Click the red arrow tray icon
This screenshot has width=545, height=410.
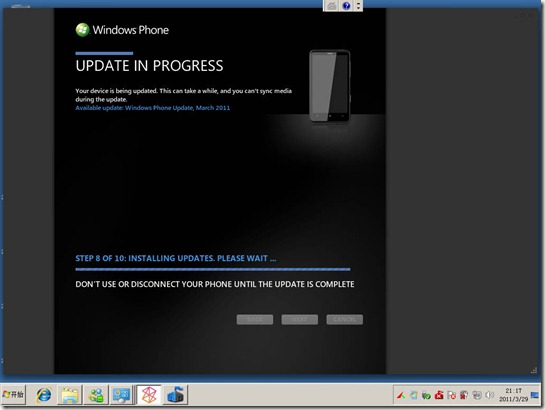(x=401, y=395)
